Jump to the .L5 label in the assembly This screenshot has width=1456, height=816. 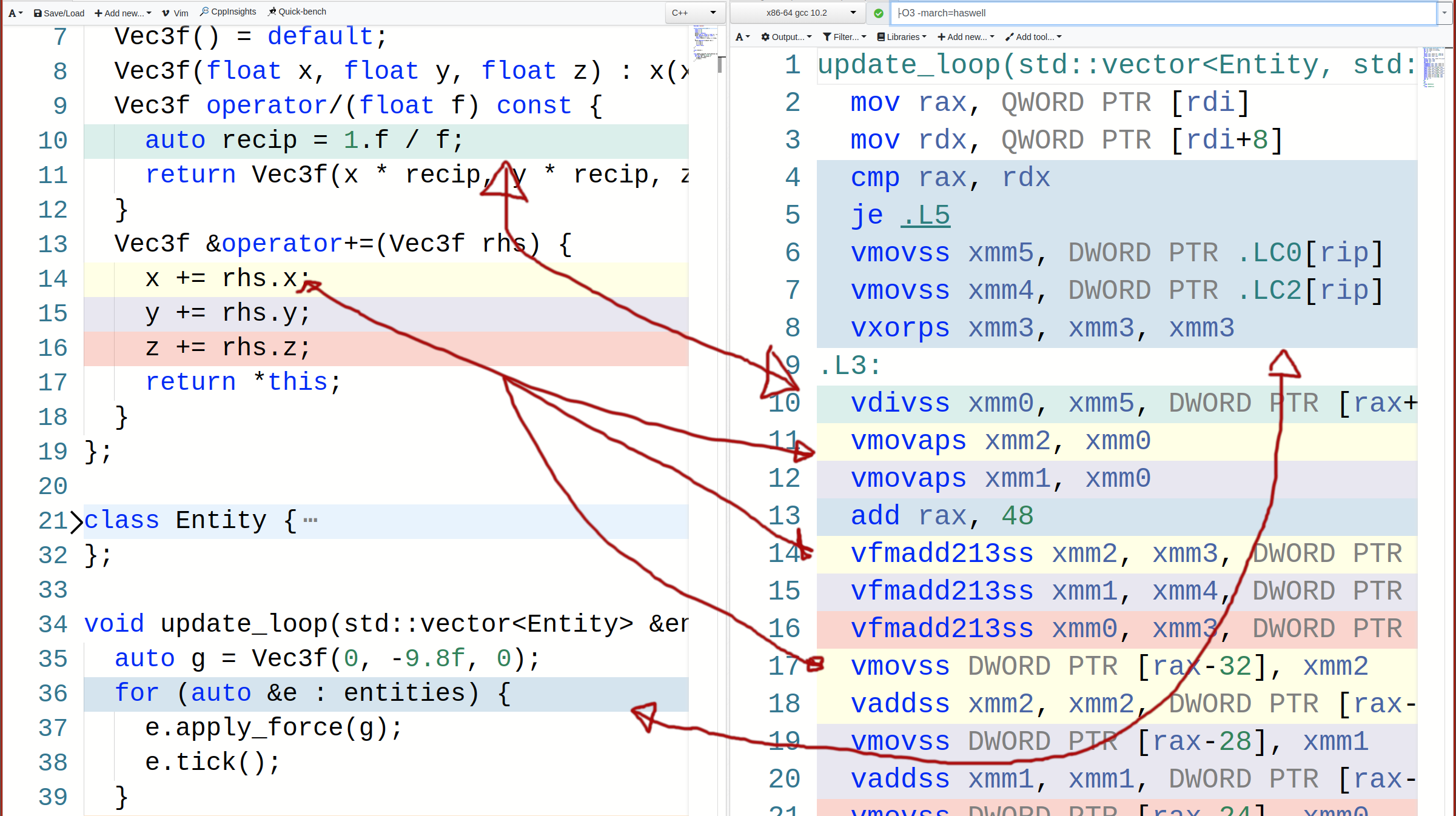pyautogui.click(x=925, y=214)
